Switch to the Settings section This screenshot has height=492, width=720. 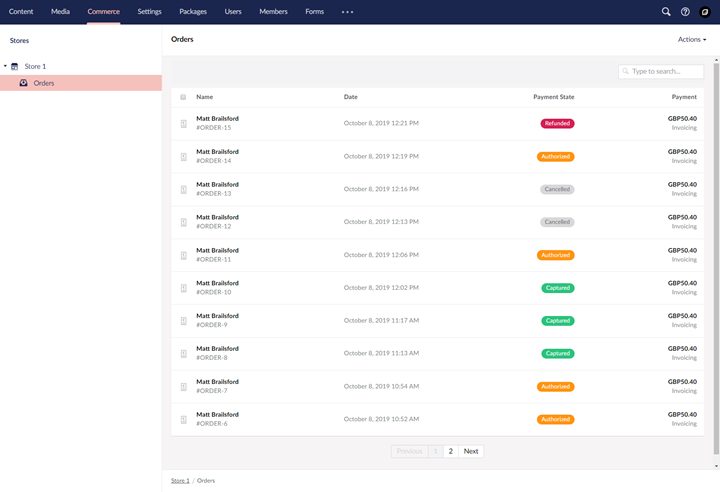tap(149, 11)
